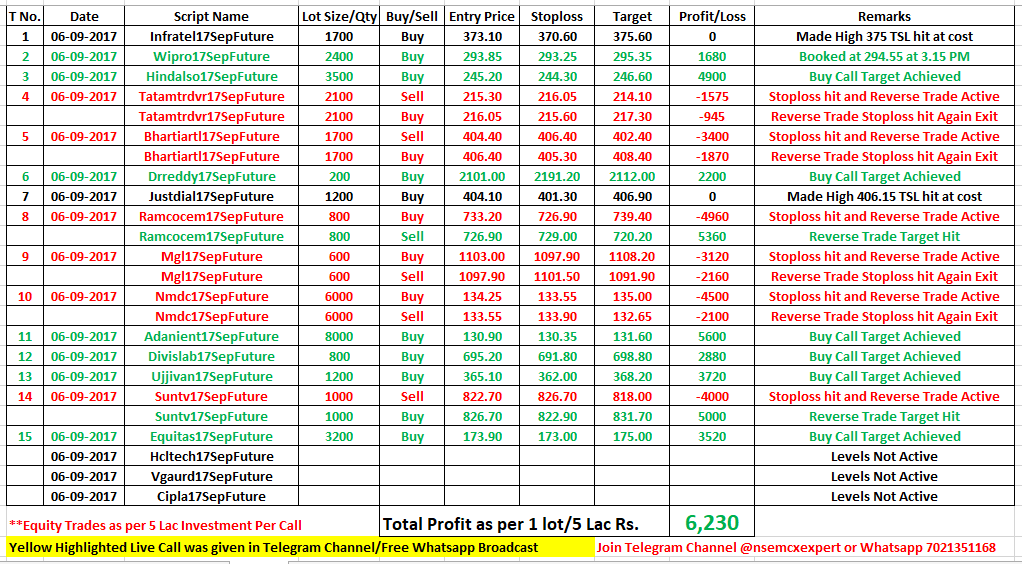Select the stoploss value 691.80
The image size is (1022, 564).
[557, 357]
